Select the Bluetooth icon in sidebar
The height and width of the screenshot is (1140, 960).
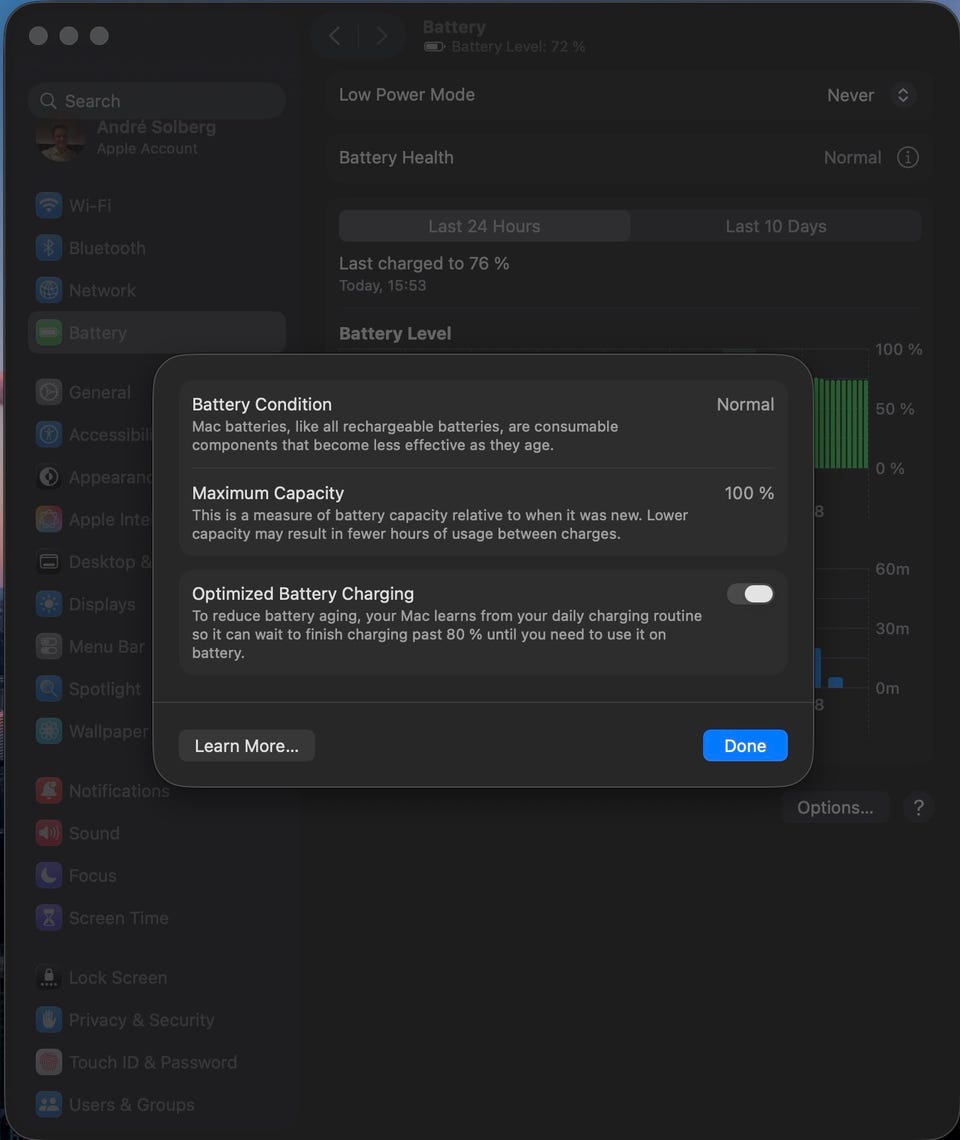point(49,248)
